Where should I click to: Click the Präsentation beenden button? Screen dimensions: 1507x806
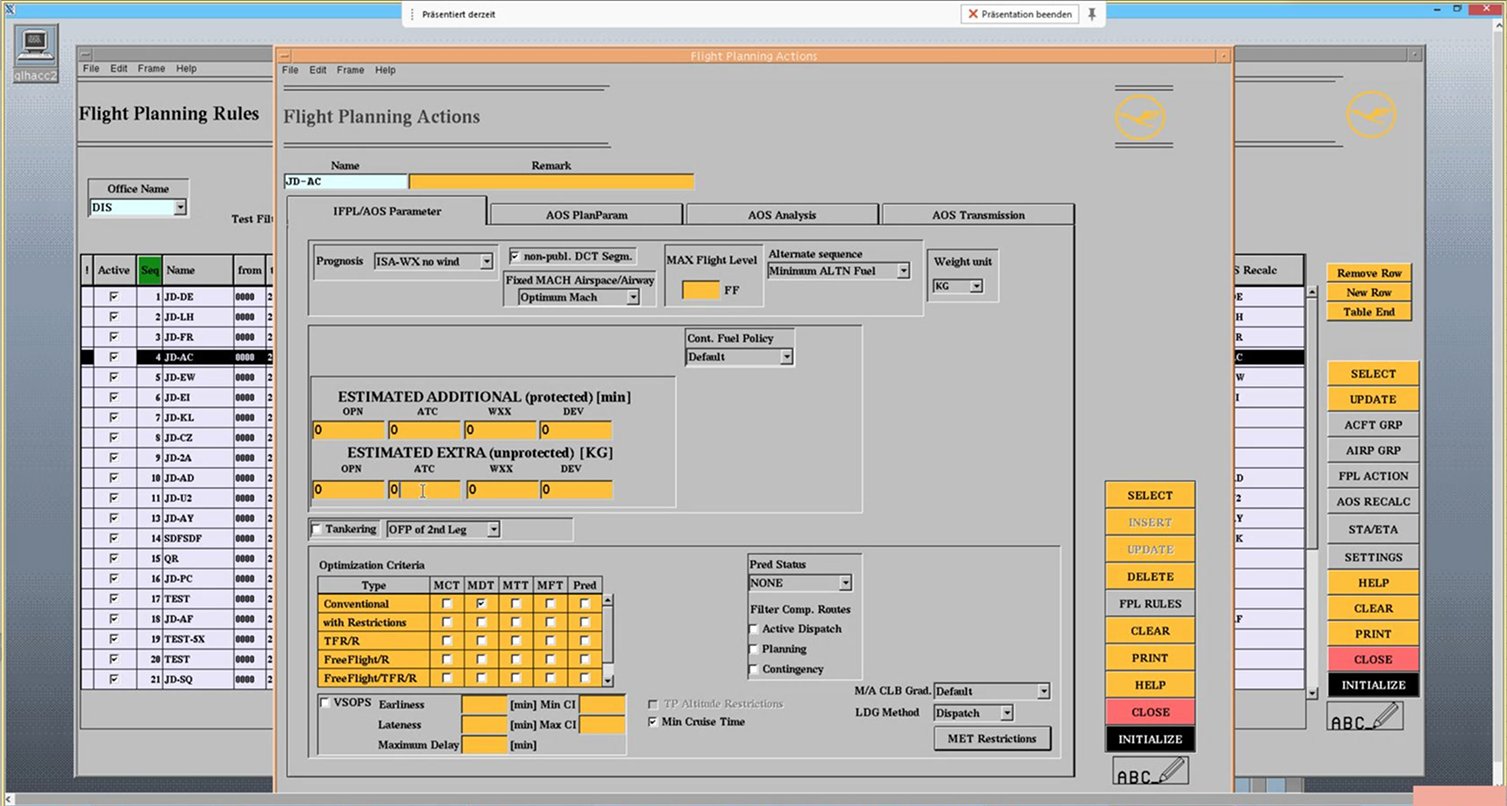pos(1020,14)
